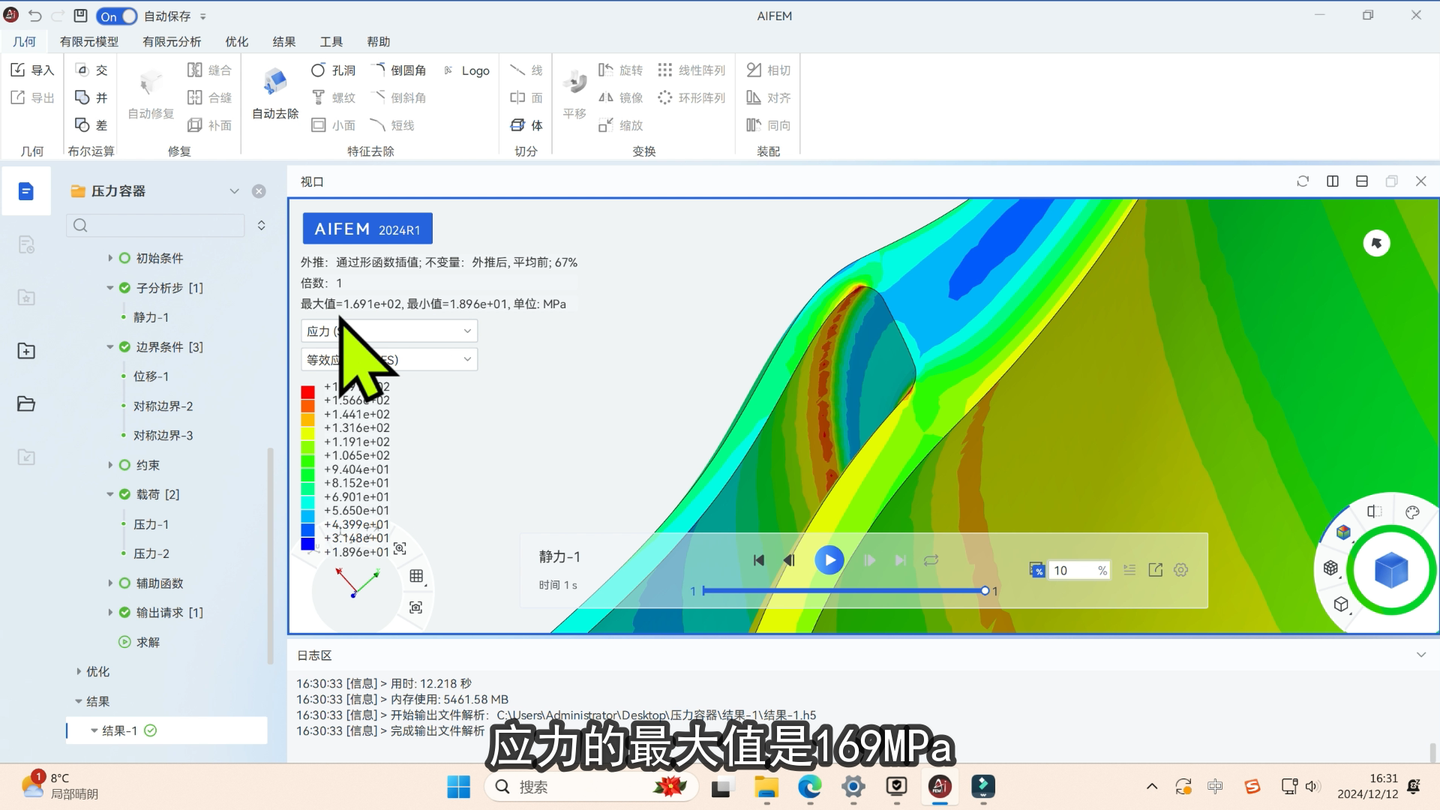Toggle the 约束 status circle
This screenshot has height=810, width=1440.
(x=125, y=465)
